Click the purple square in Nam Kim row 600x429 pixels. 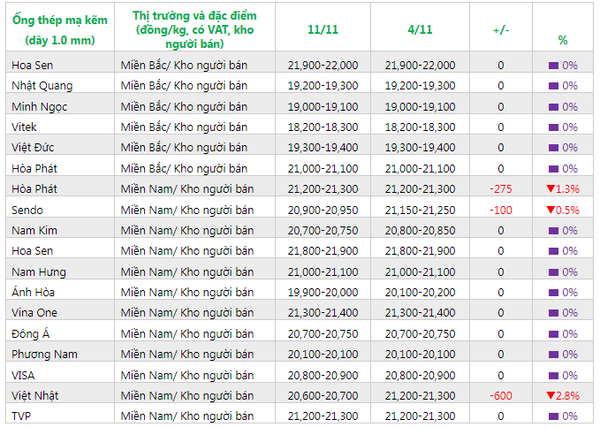553,230
